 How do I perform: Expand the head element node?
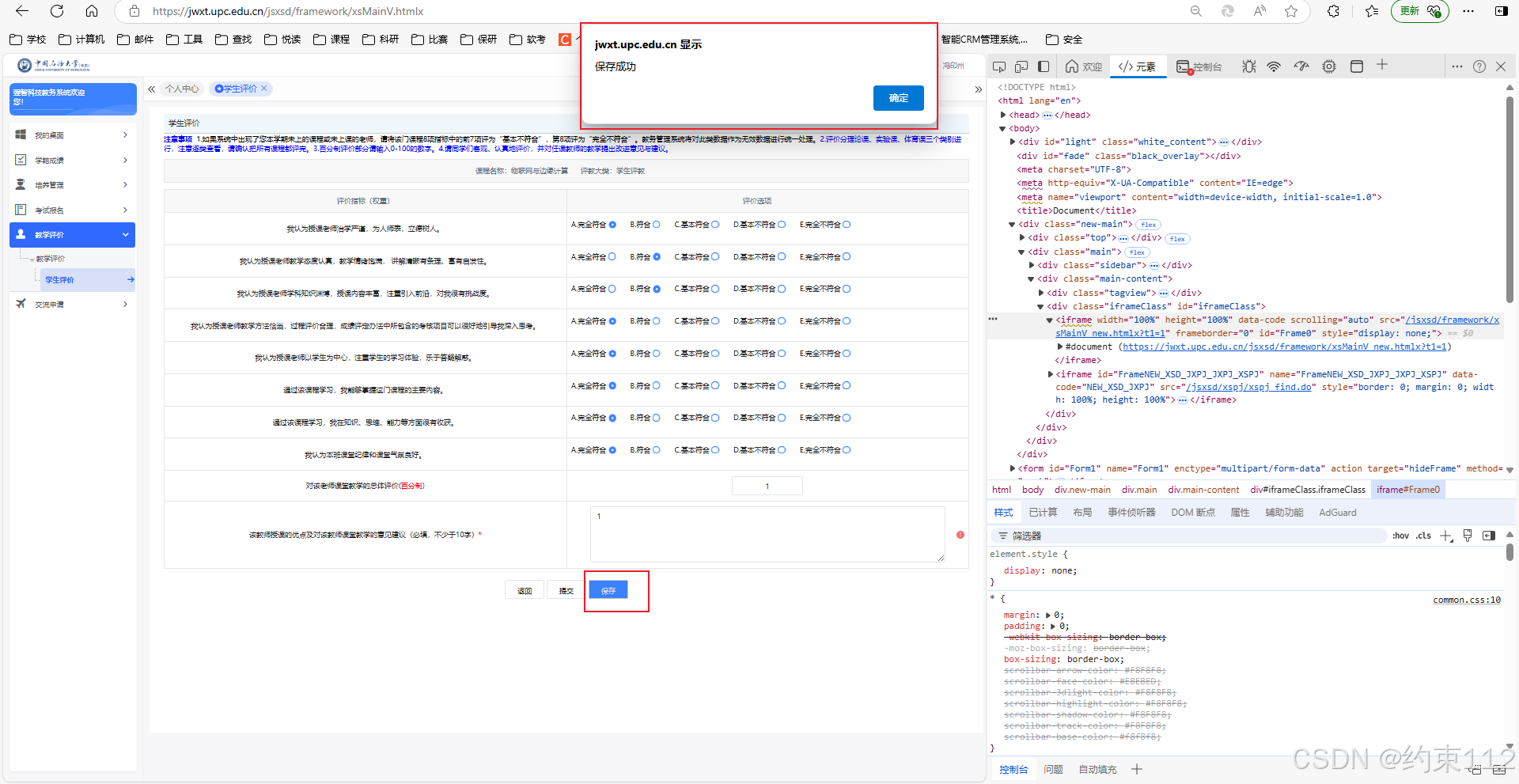tap(1003, 115)
